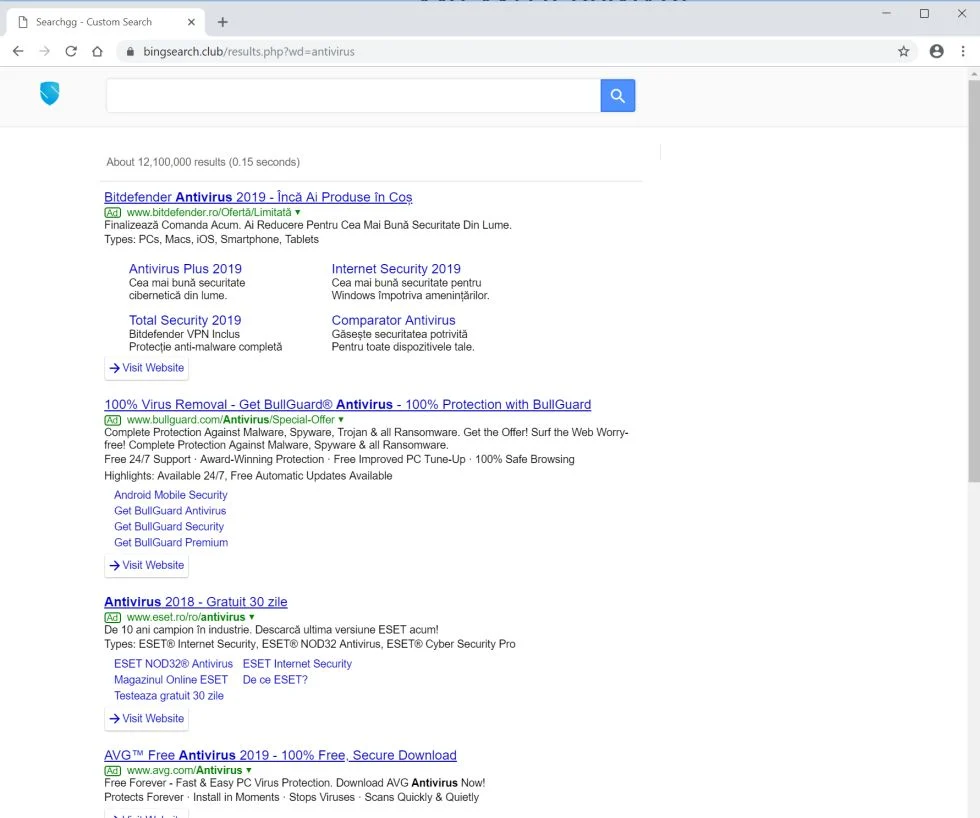Open the Chrome profile avatar menu
Viewport: 980px width, 818px height.
coord(936,51)
